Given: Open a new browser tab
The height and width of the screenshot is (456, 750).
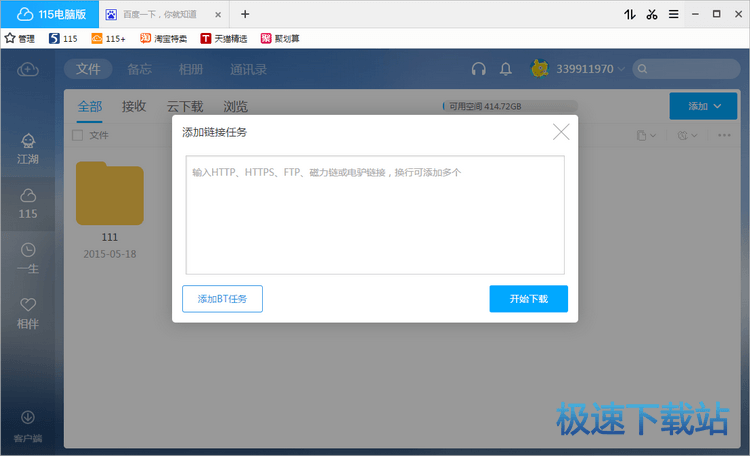Looking at the screenshot, I should click(x=245, y=14).
